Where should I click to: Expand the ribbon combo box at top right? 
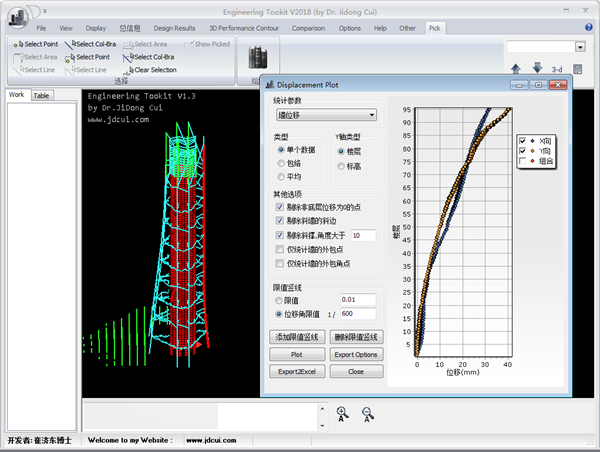580,47
